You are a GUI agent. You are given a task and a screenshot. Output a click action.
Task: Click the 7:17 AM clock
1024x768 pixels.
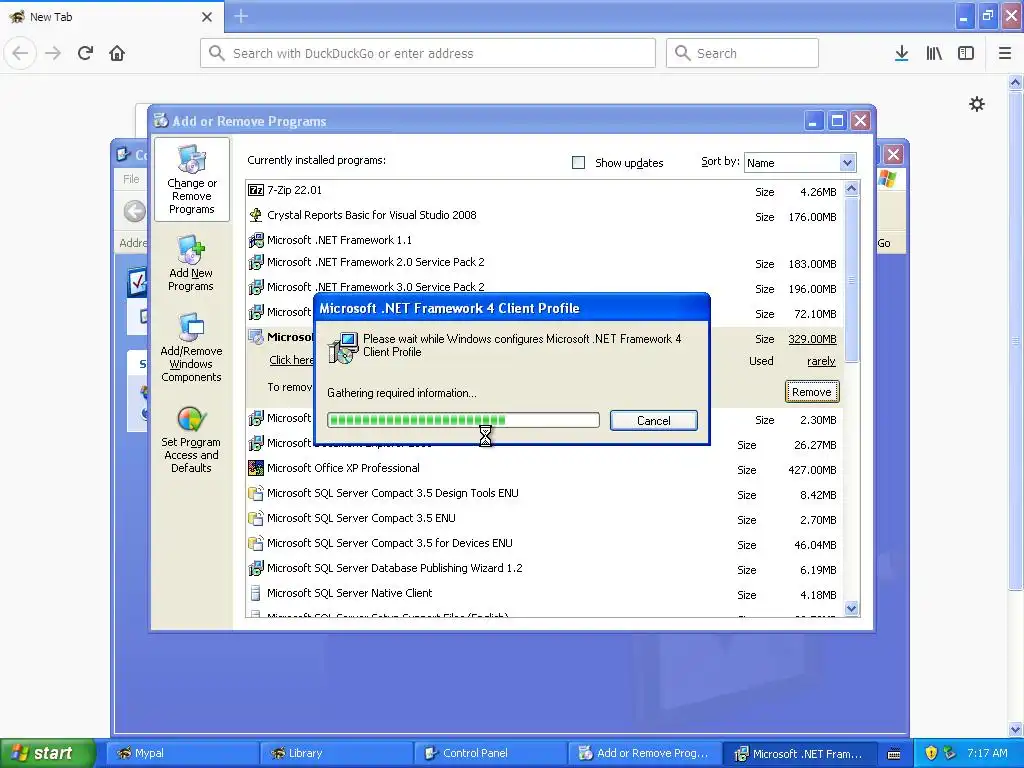987,753
